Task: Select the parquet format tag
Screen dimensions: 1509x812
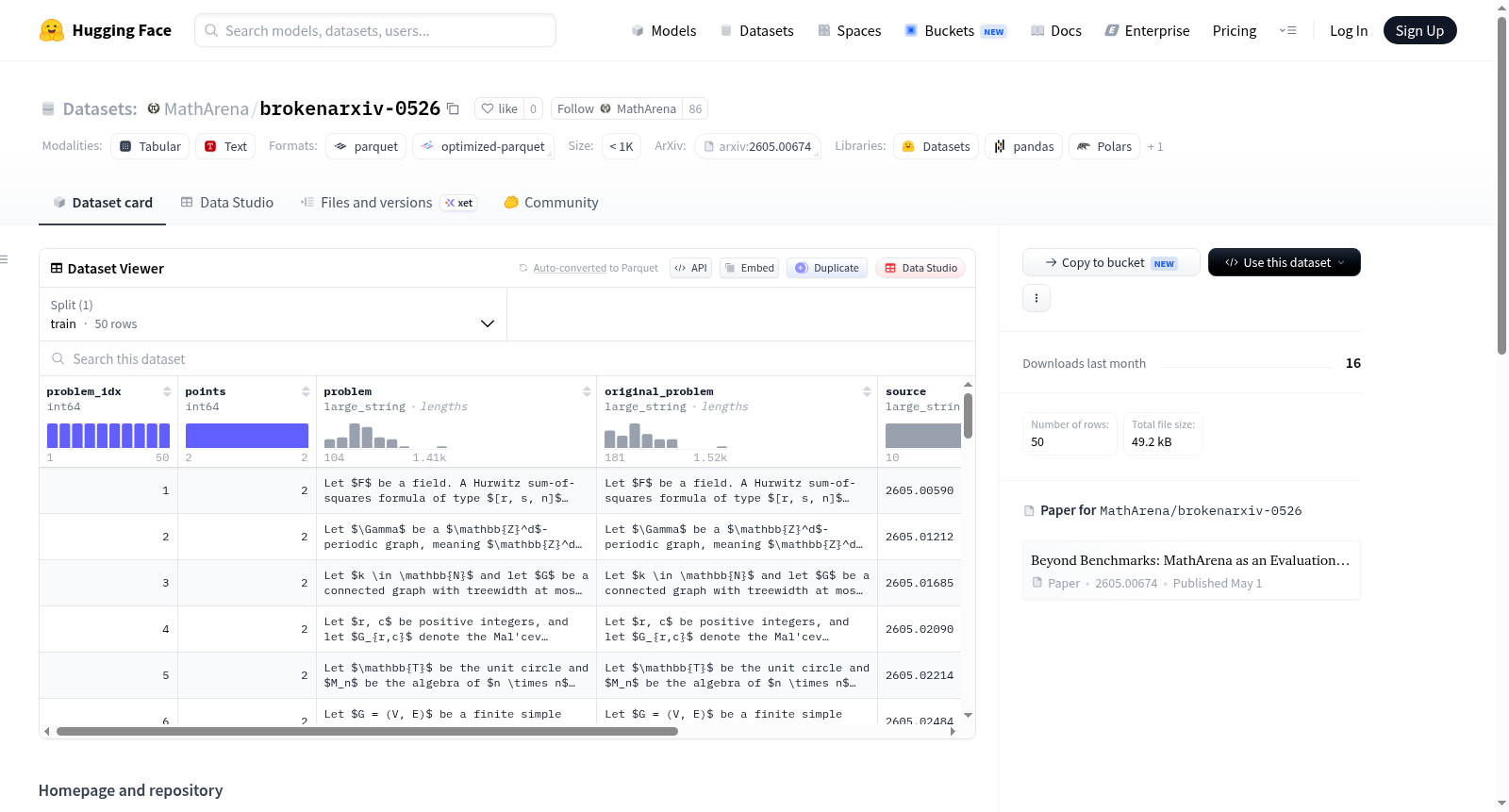Action: (366, 146)
